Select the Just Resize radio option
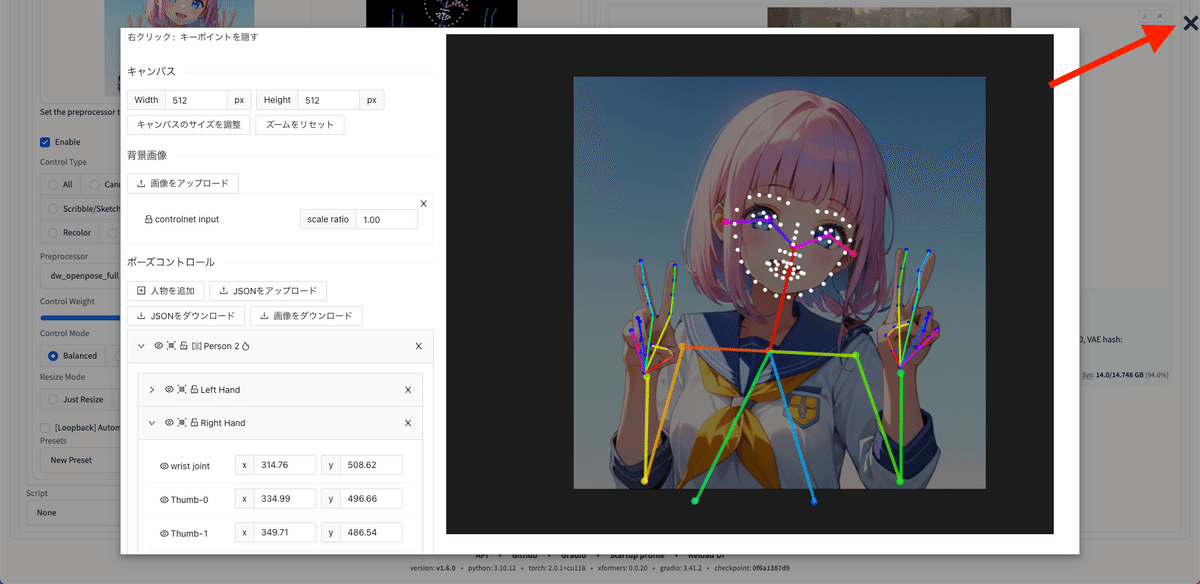1200x584 pixels. pos(53,399)
